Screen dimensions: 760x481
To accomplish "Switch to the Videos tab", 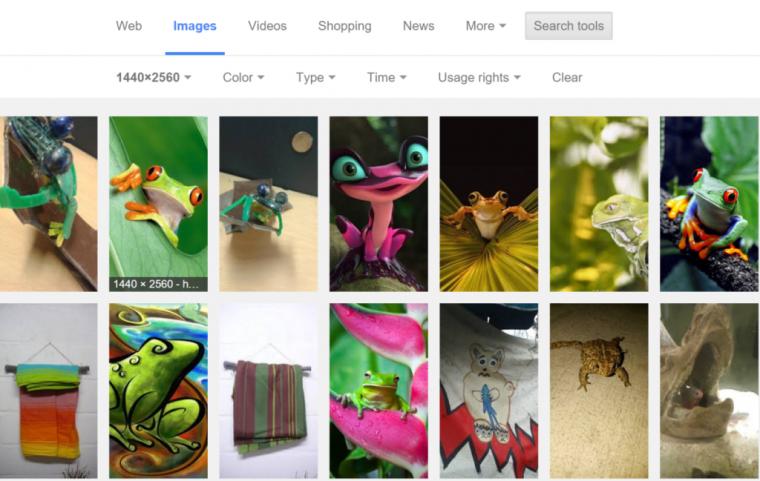I will tap(267, 26).
